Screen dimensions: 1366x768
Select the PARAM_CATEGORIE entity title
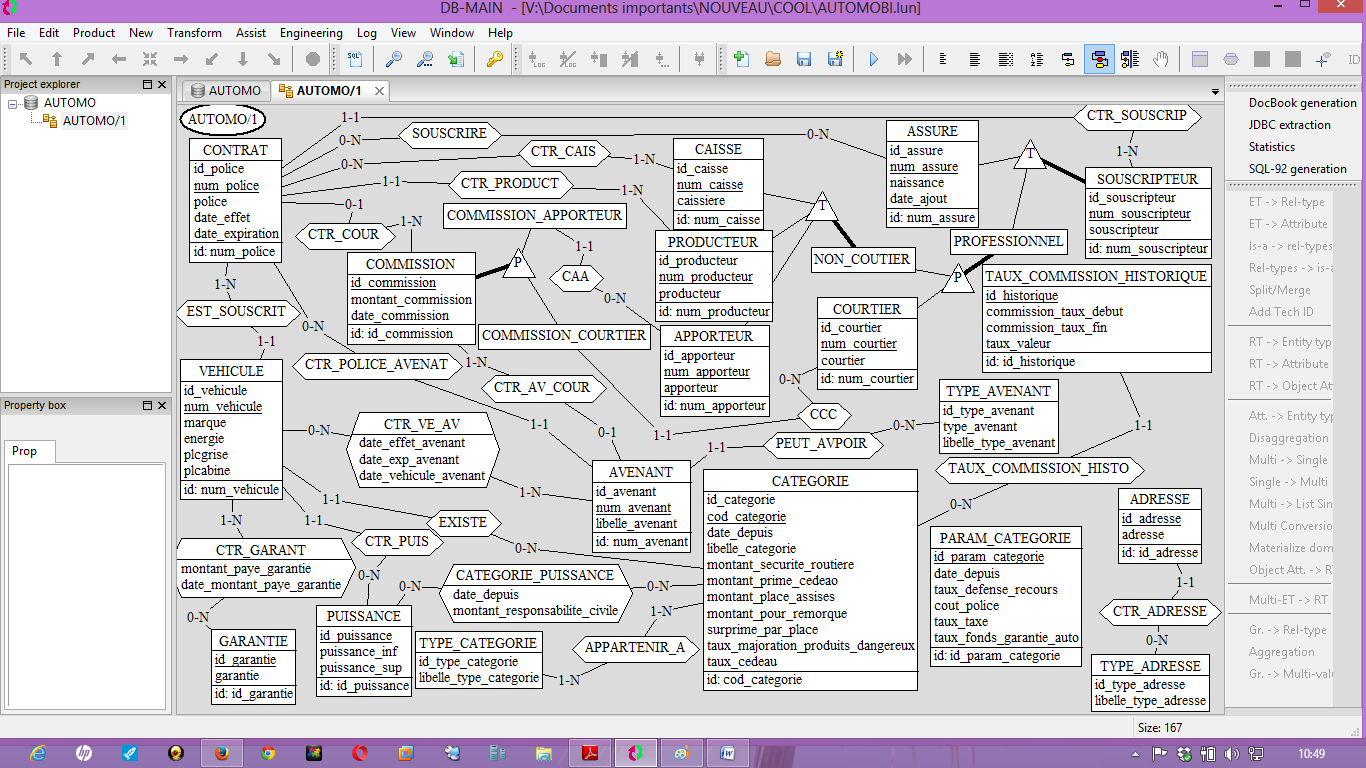point(1005,538)
